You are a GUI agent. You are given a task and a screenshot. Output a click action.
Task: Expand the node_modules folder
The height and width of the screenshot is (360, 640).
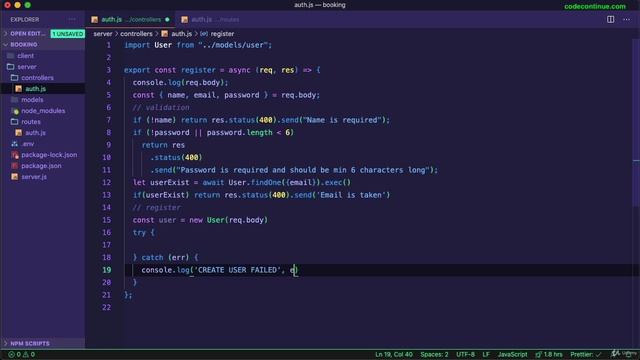(x=43, y=111)
